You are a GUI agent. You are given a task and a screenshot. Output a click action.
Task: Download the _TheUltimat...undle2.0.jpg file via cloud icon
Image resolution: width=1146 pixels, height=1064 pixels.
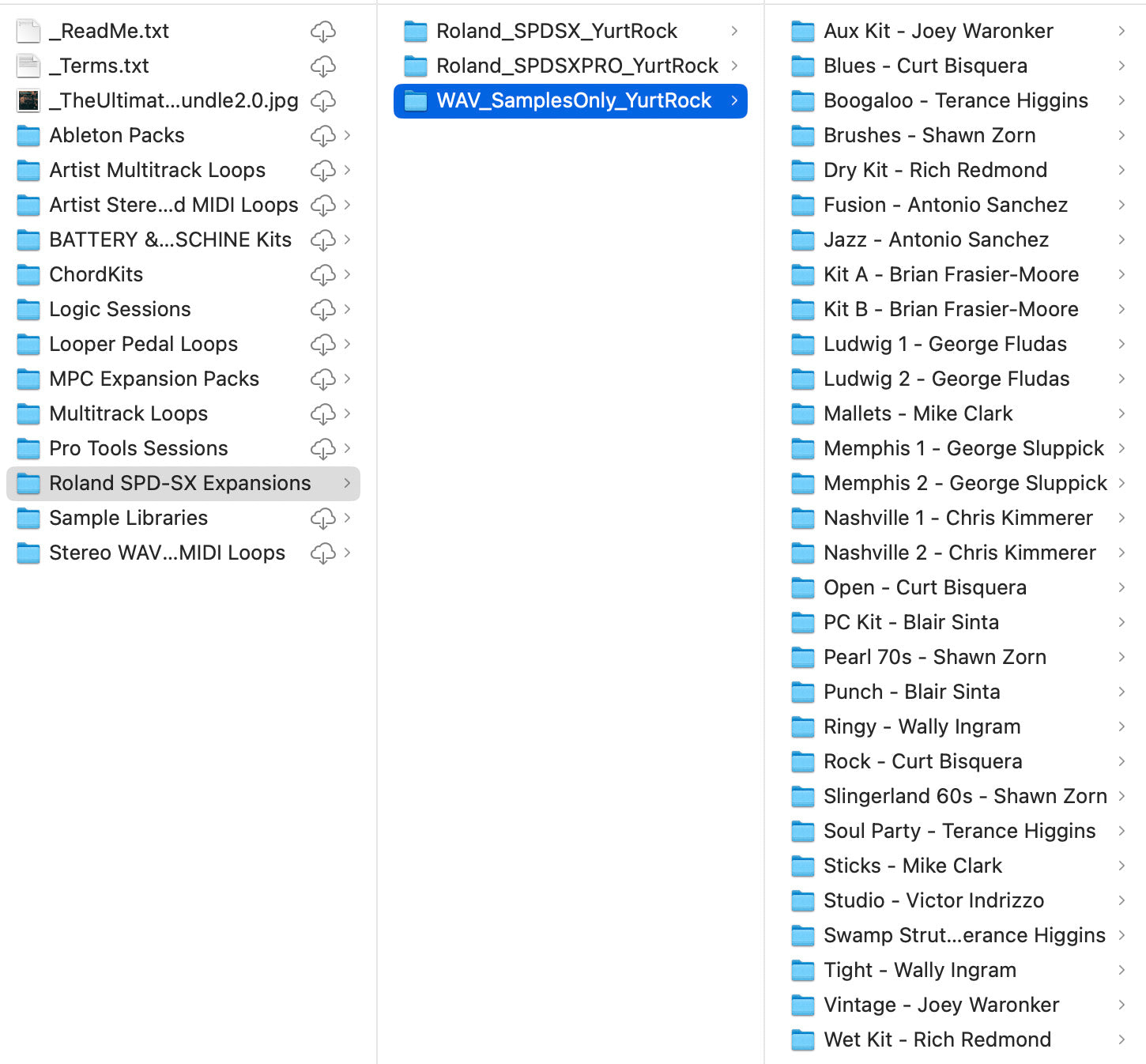coord(322,101)
